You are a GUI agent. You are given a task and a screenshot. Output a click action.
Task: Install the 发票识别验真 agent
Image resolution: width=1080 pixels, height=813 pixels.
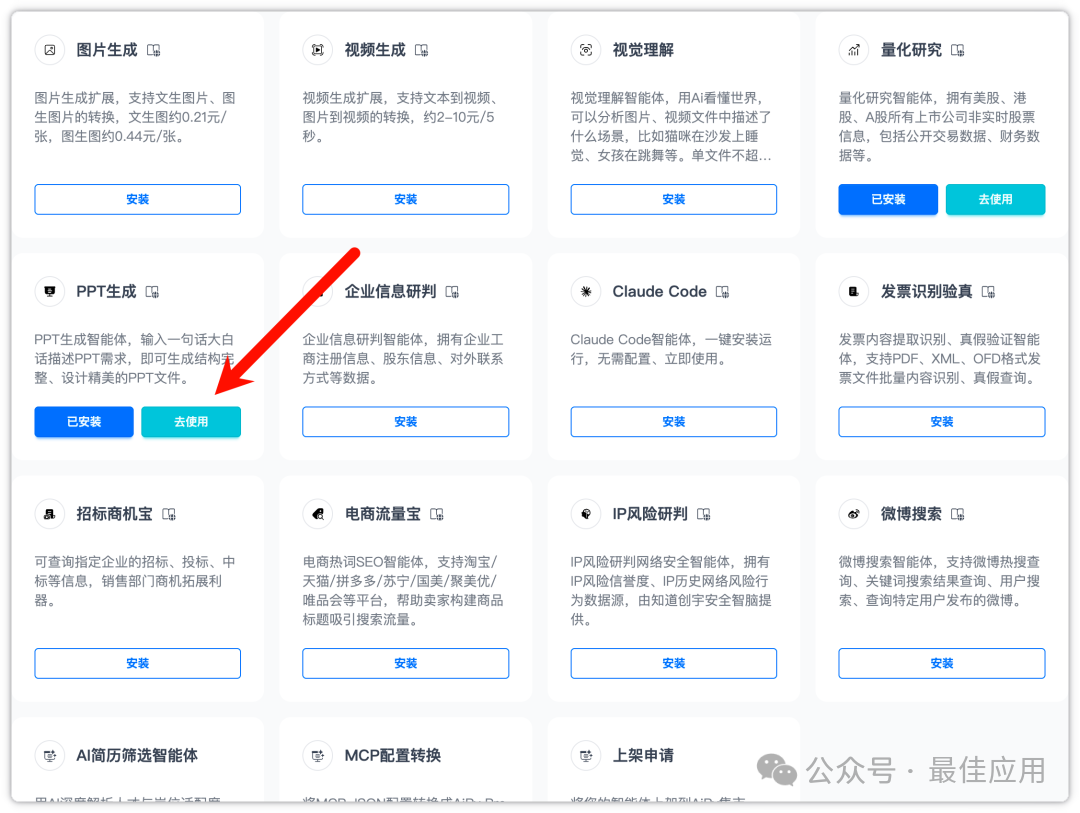[942, 422]
